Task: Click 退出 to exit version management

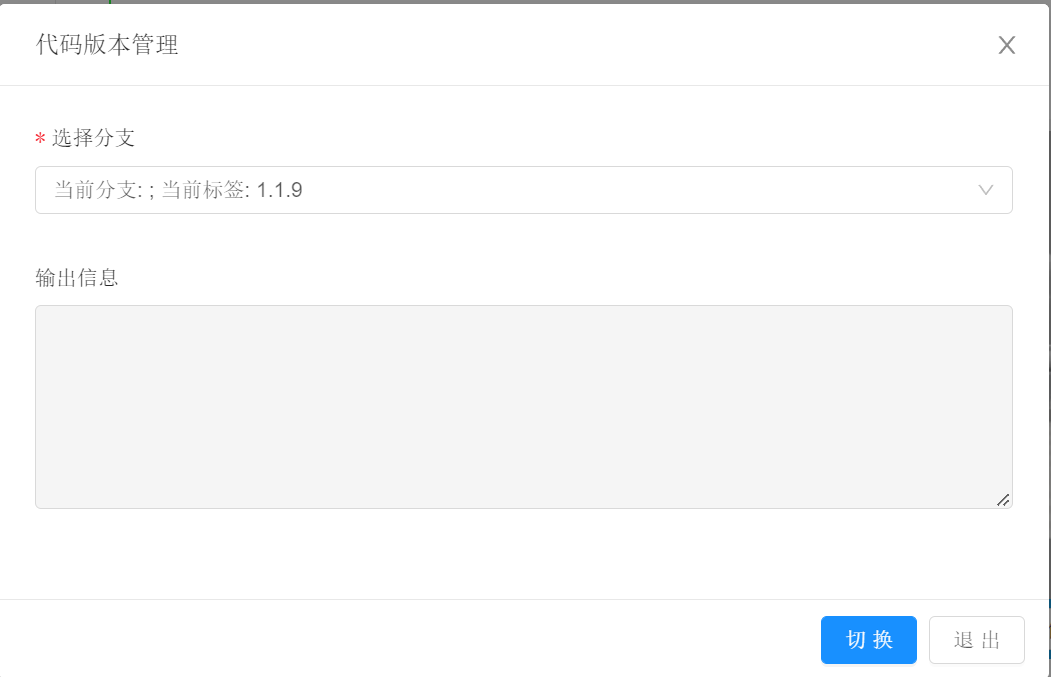Action: click(976, 640)
